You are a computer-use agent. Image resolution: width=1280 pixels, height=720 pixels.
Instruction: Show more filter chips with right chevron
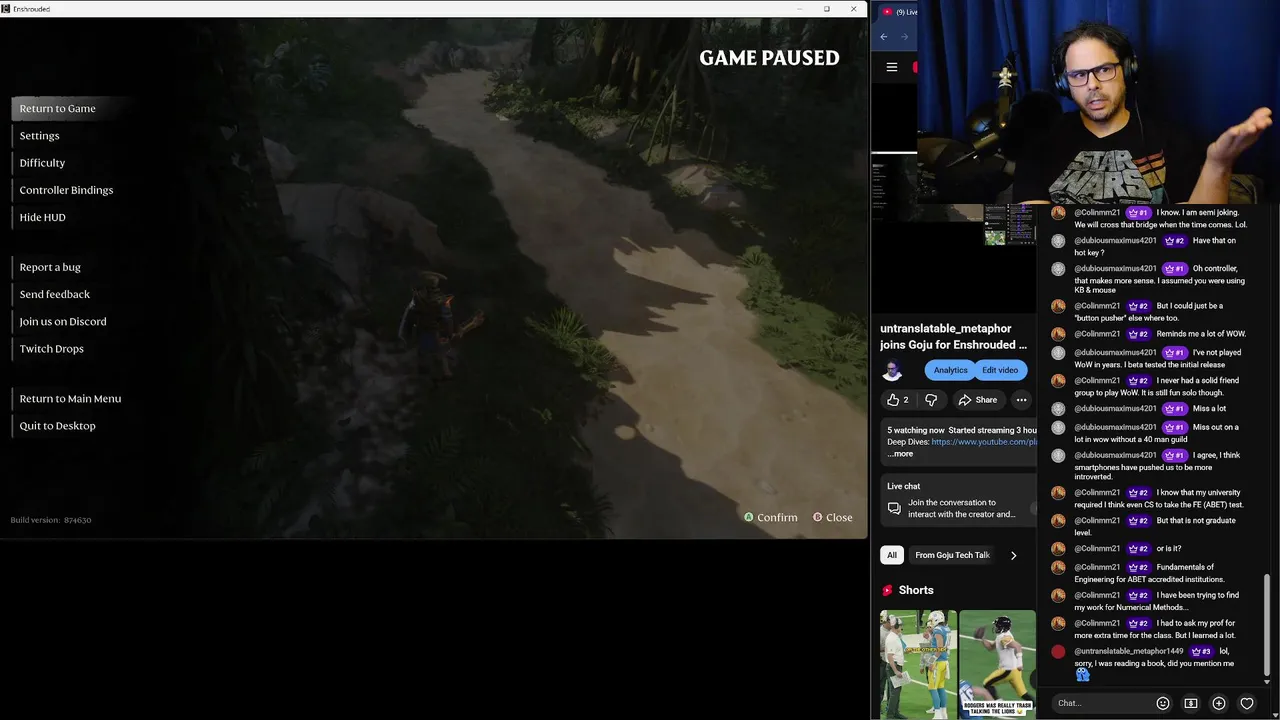coord(1013,555)
